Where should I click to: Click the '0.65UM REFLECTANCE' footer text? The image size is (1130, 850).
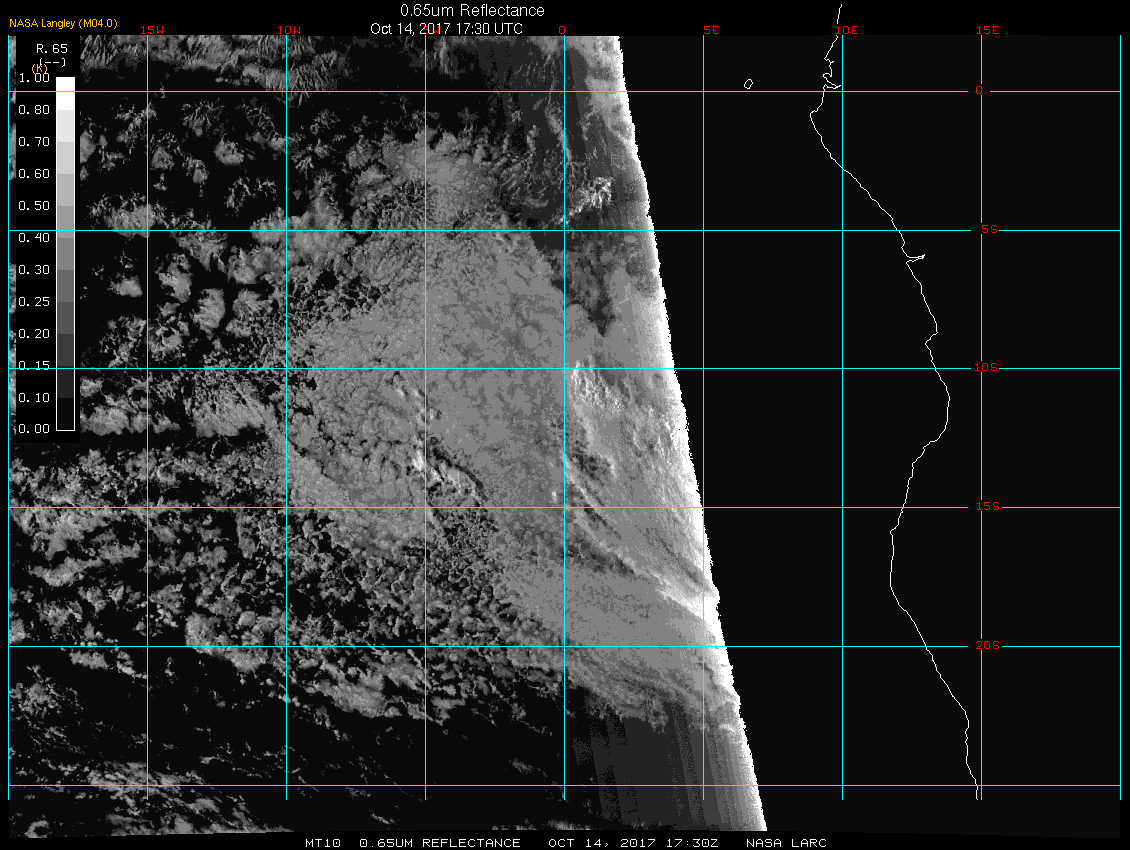440,843
